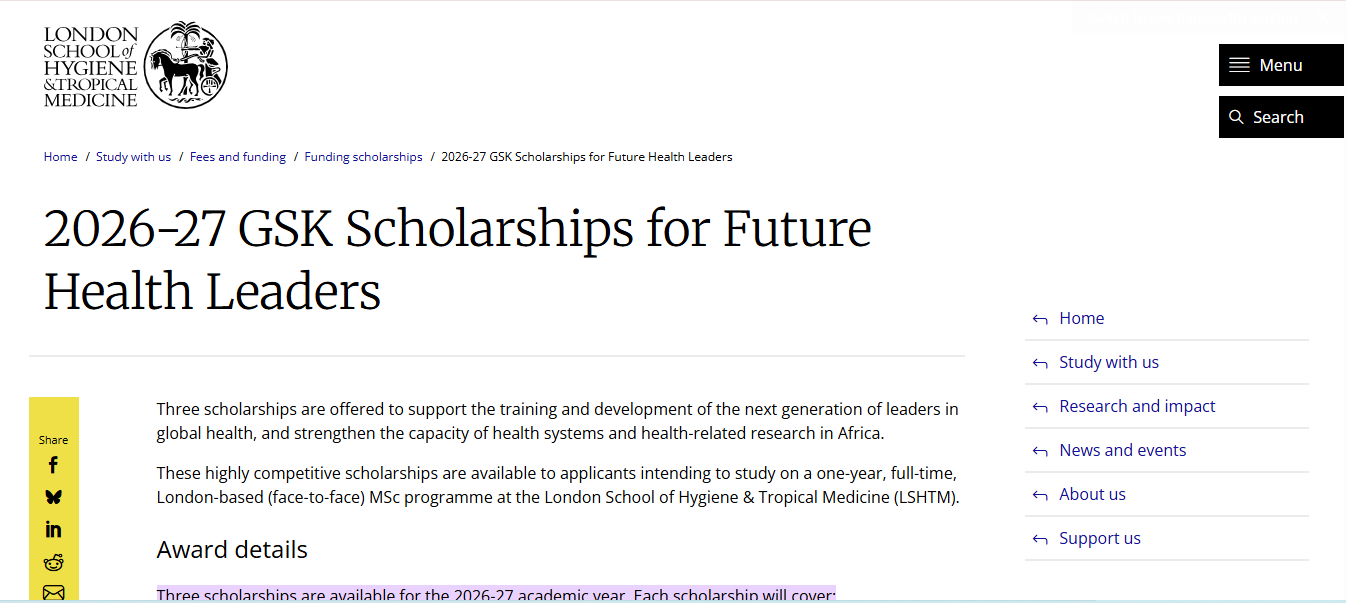
Task: Navigate to Home via breadcrumb
Action: (x=60, y=156)
